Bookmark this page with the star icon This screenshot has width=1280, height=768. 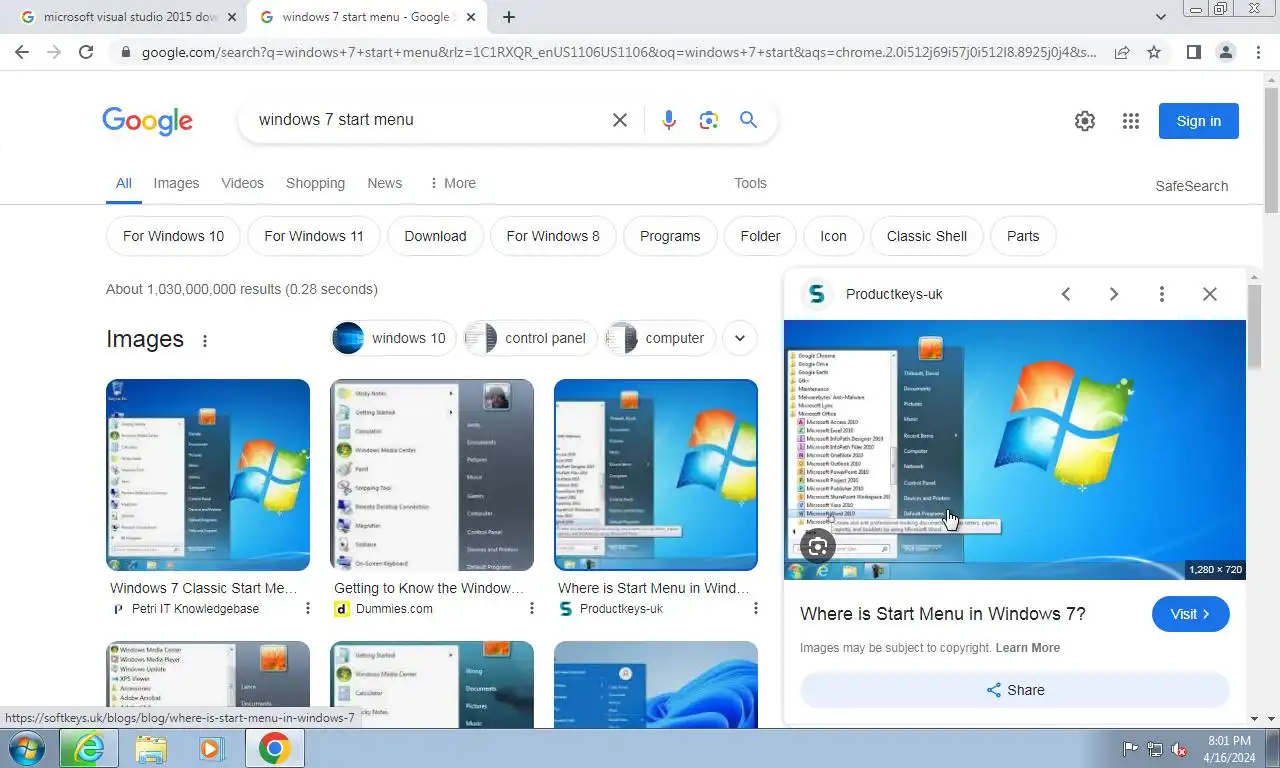(x=1154, y=52)
